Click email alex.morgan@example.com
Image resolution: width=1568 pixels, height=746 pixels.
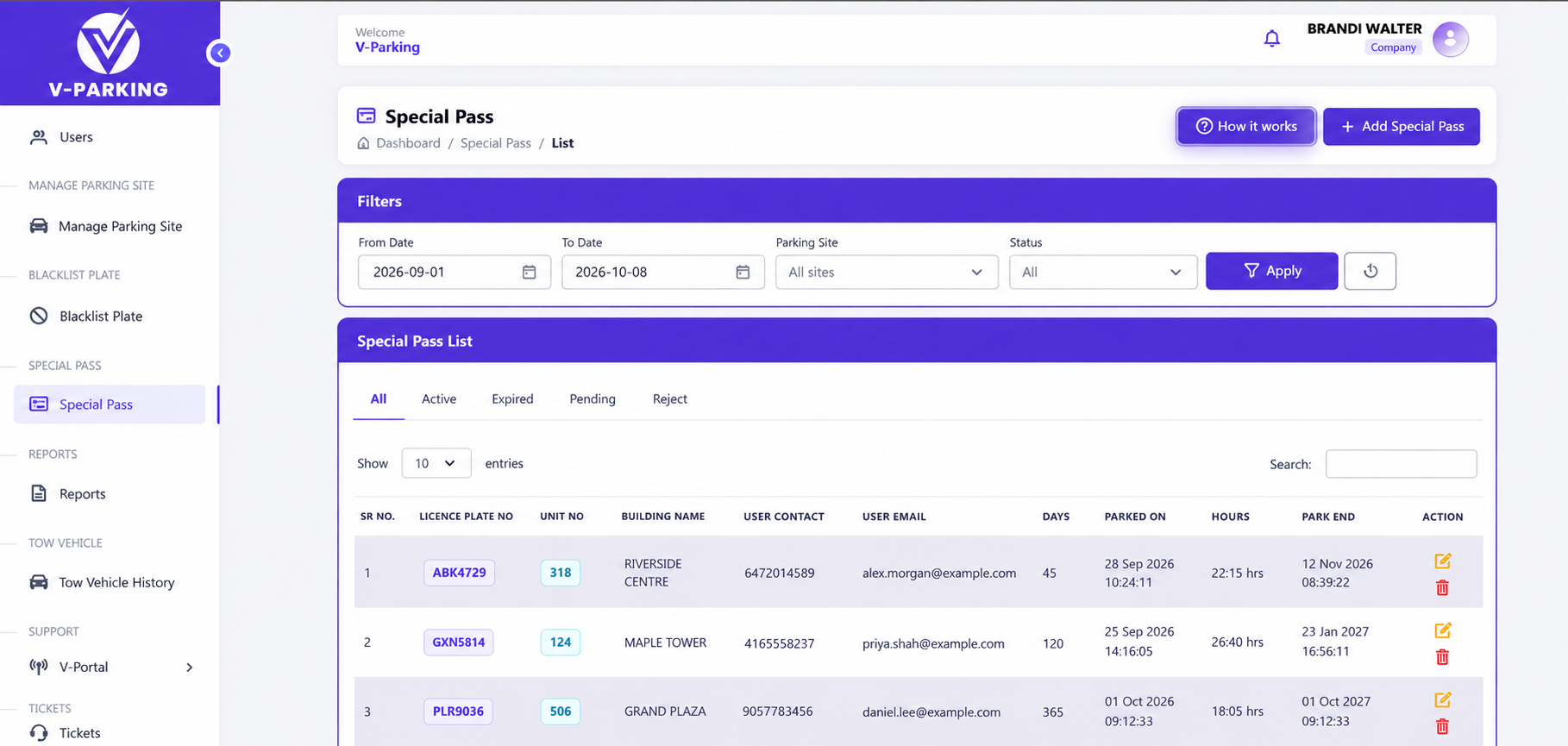tap(939, 574)
